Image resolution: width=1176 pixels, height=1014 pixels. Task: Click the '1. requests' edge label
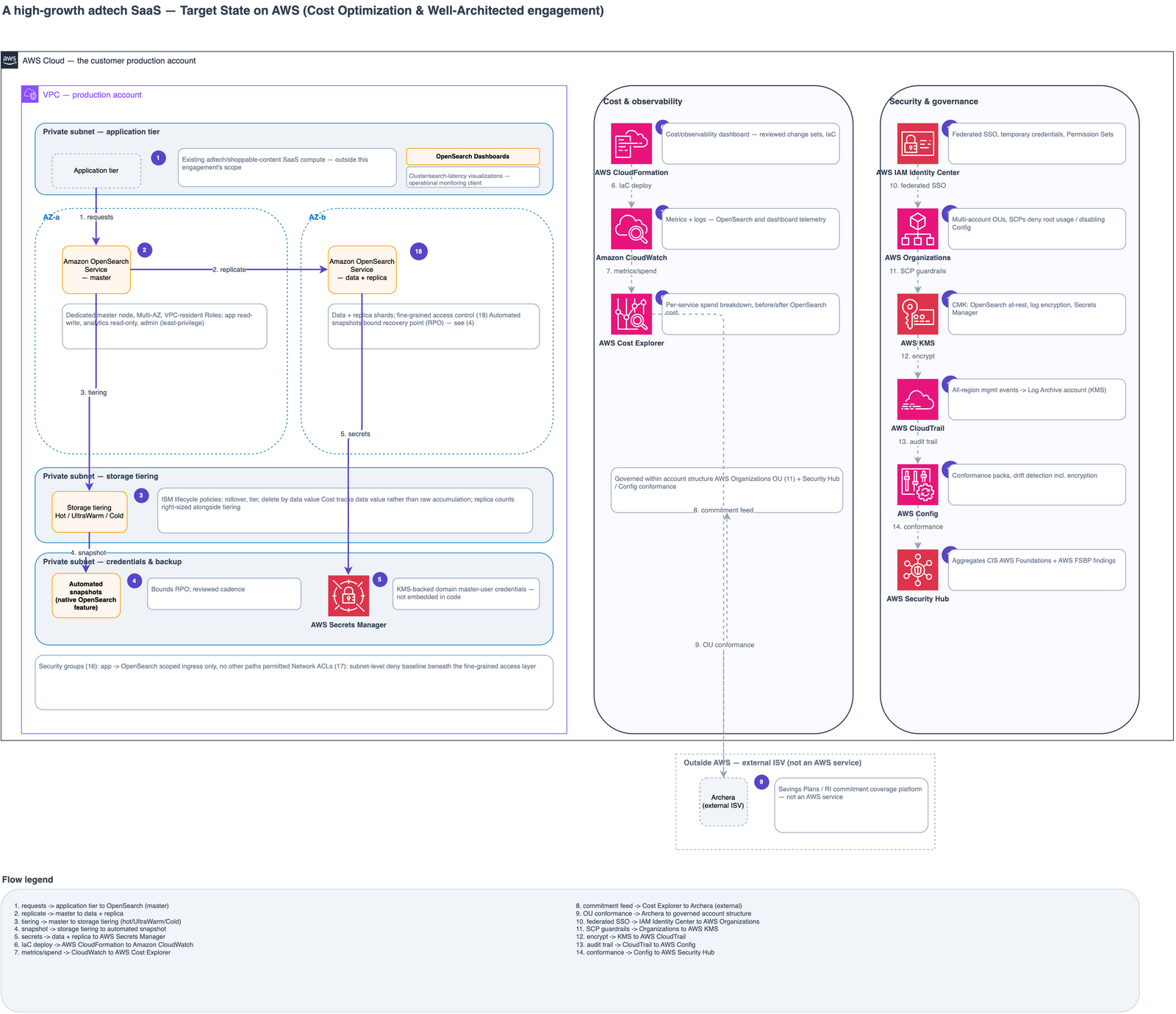coord(96,218)
